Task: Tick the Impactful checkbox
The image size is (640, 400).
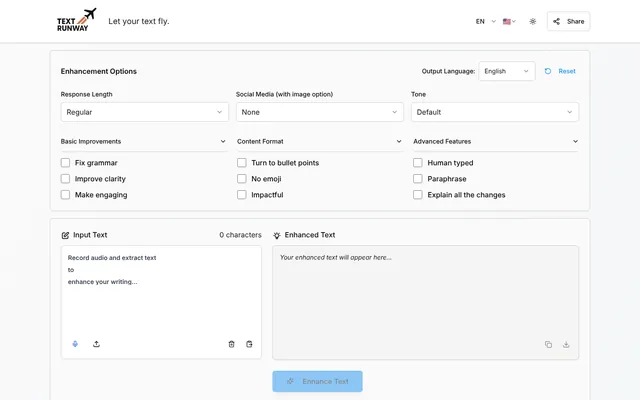Action: click(242, 195)
